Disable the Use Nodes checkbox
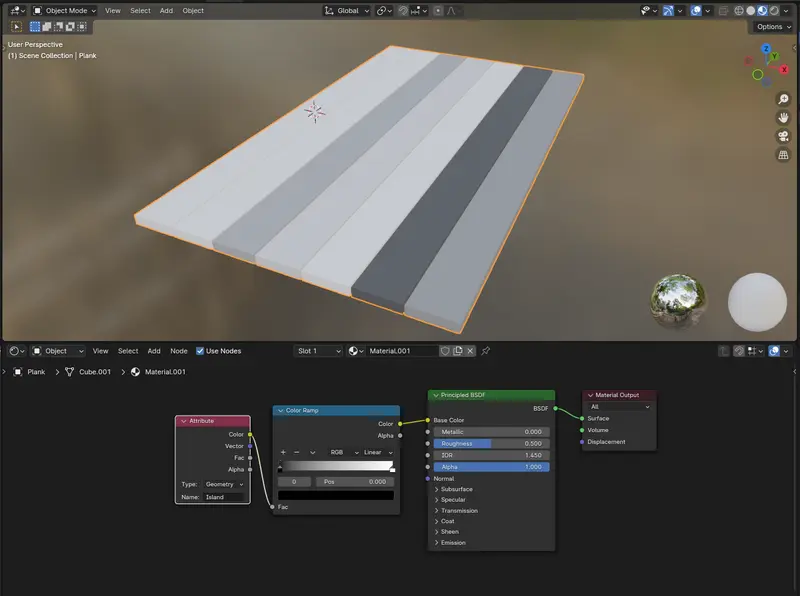The width and height of the screenshot is (800, 596). point(200,351)
